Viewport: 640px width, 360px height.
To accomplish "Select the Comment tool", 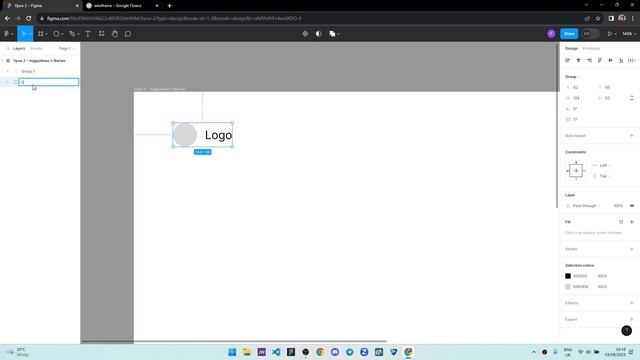I will (x=128, y=34).
